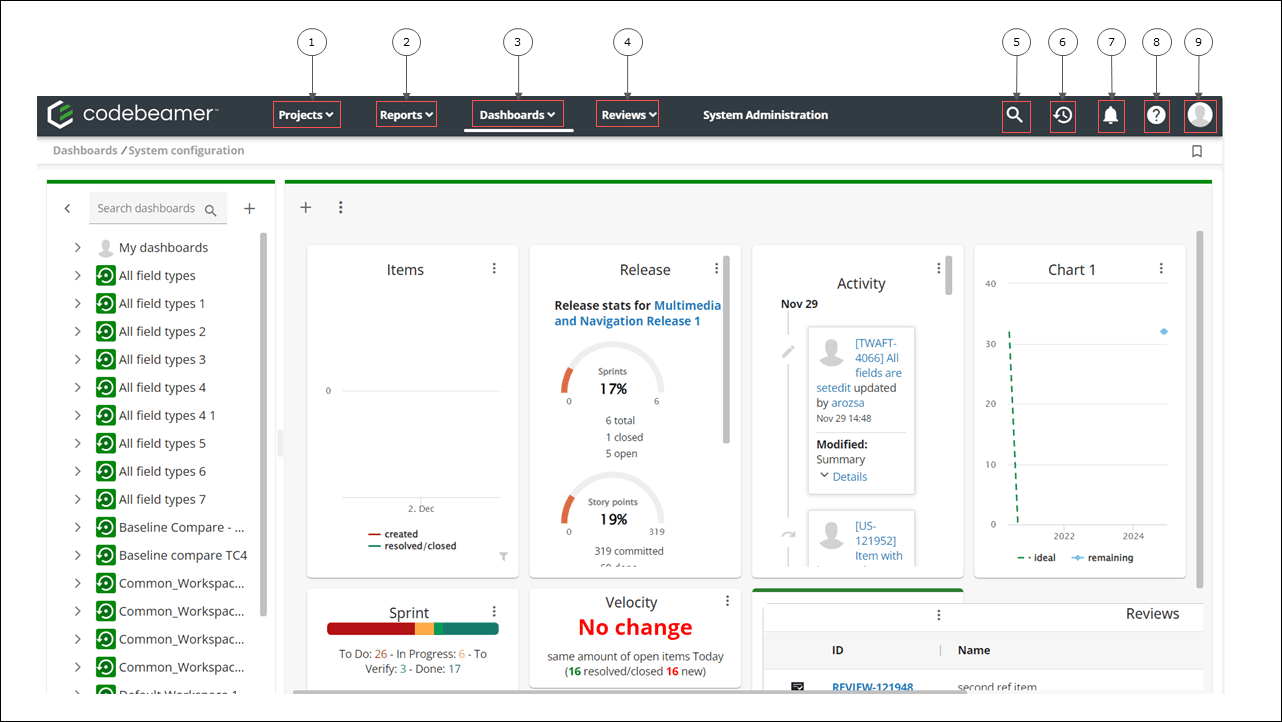Click the sidebar vertical scrollbar
This screenshot has height=722, width=1282.
coord(263,425)
